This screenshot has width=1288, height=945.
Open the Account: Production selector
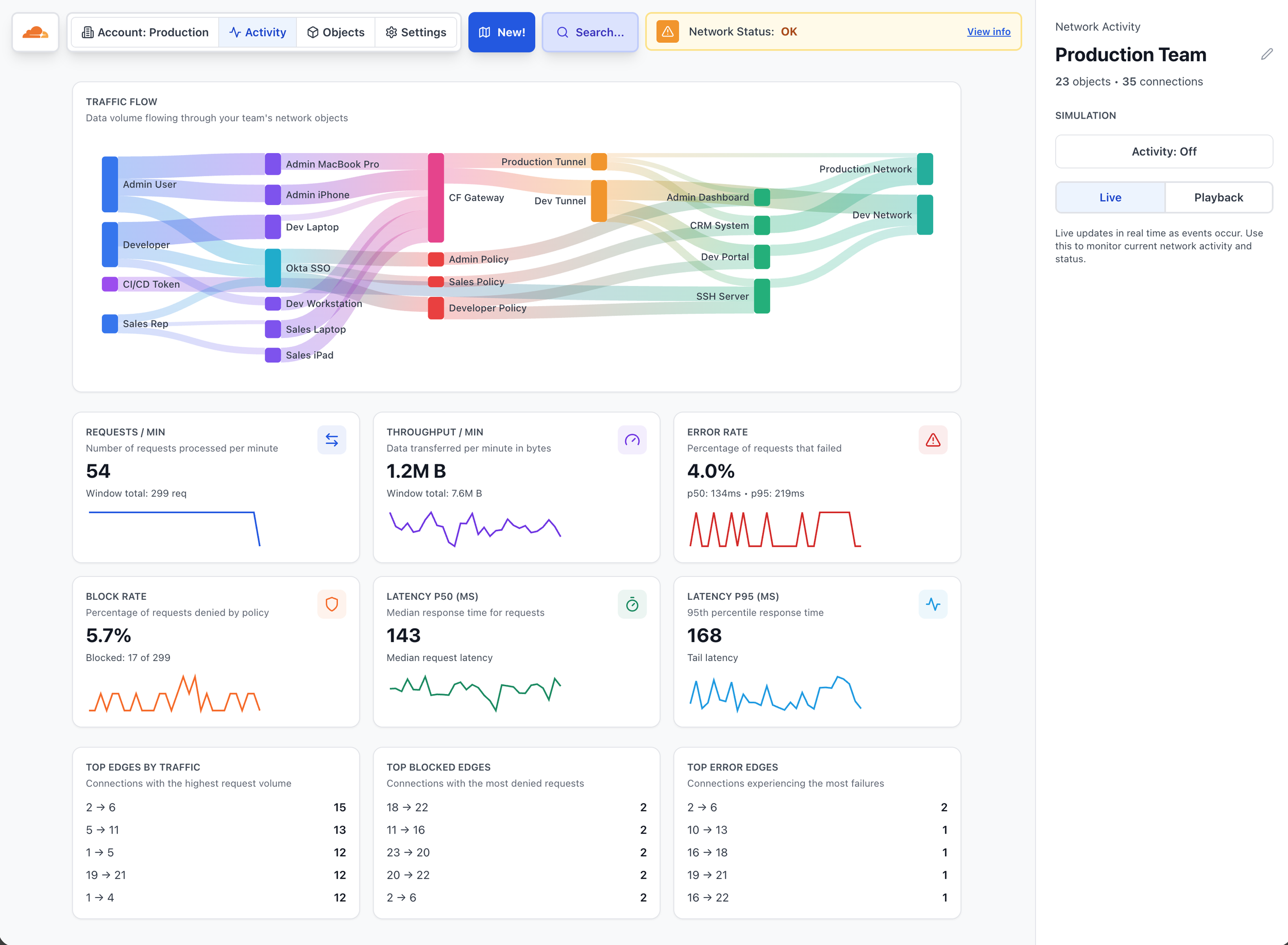point(145,32)
